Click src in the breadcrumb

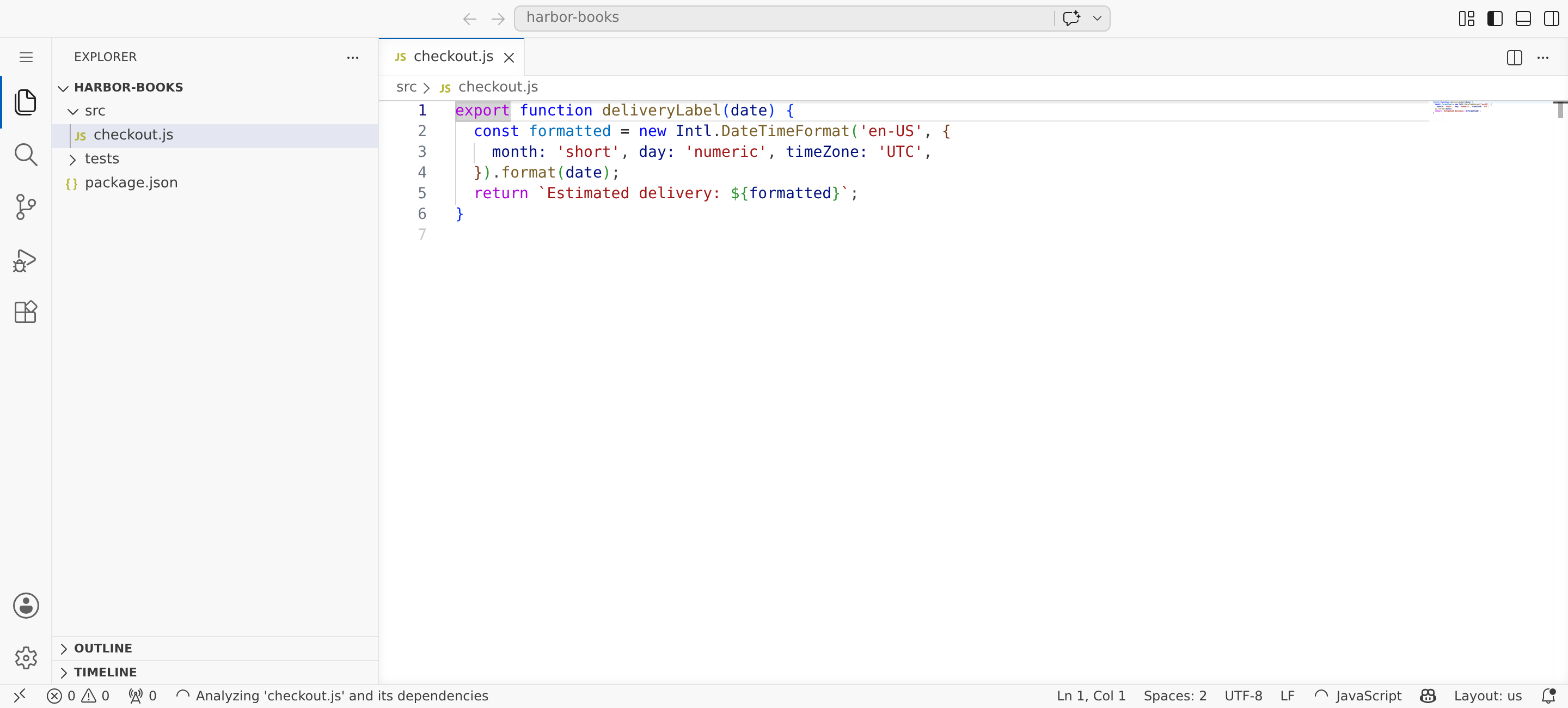click(x=406, y=87)
